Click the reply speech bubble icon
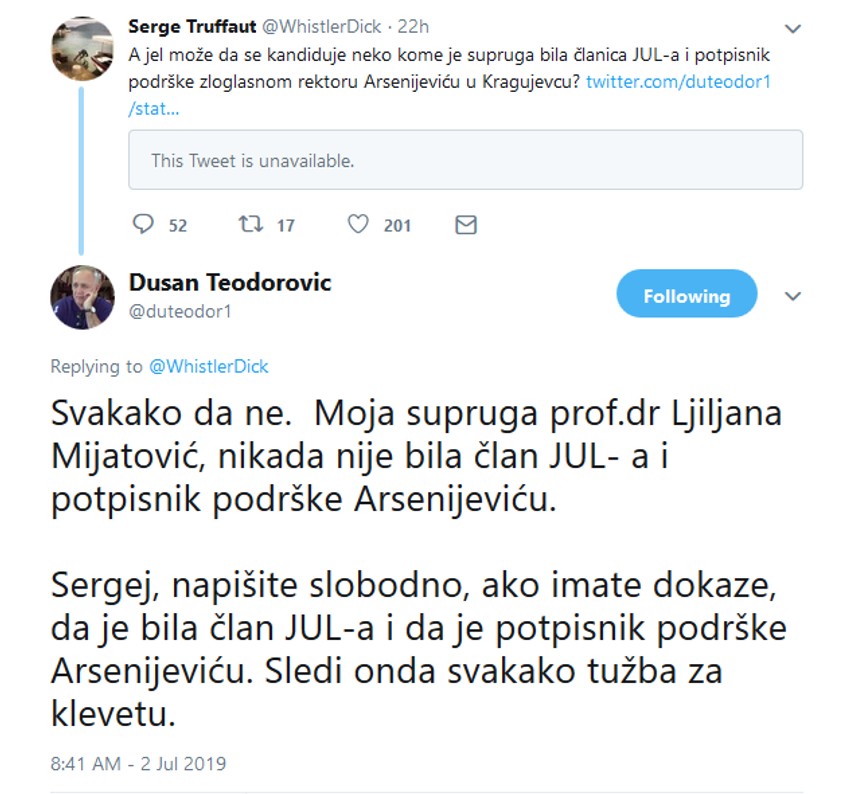This screenshot has width=850, height=794. coord(144,225)
